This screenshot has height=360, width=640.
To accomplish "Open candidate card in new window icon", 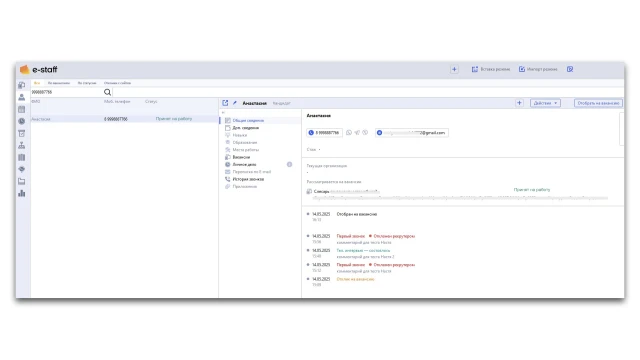I will (225, 103).
